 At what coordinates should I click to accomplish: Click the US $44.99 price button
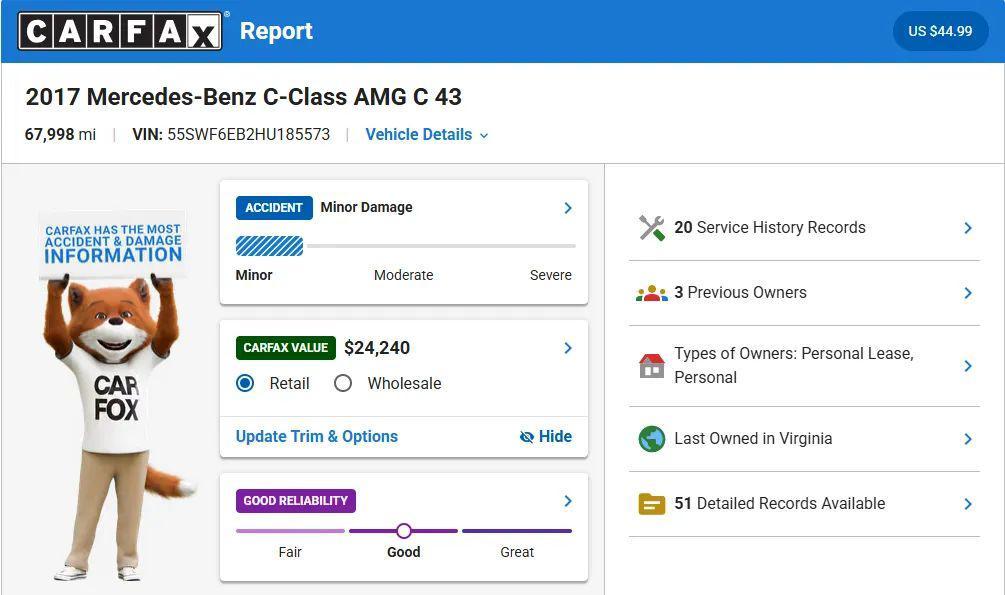[x=940, y=31]
